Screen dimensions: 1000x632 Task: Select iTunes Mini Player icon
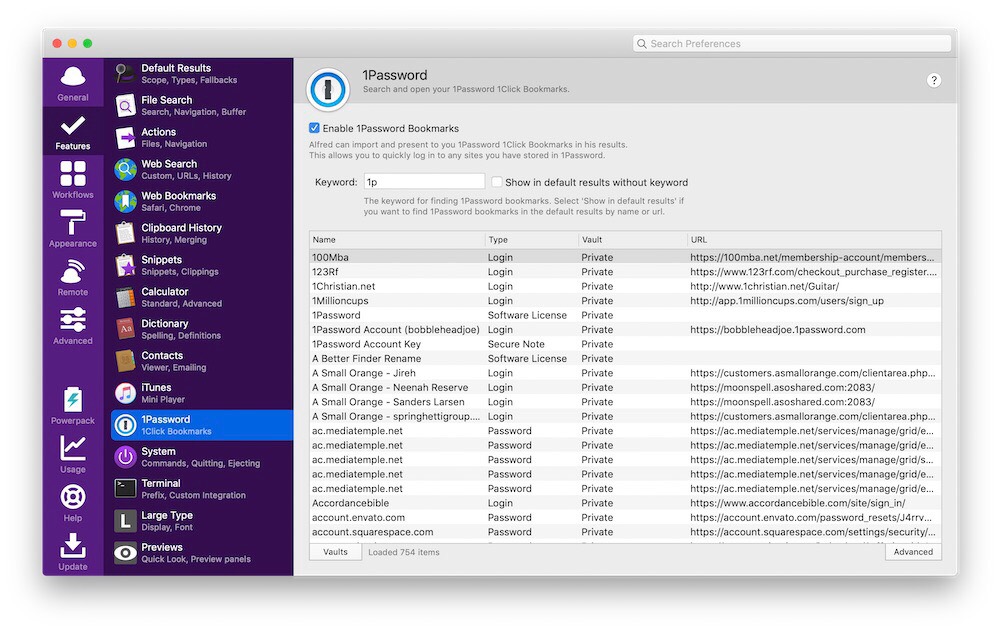pos(126,392)
